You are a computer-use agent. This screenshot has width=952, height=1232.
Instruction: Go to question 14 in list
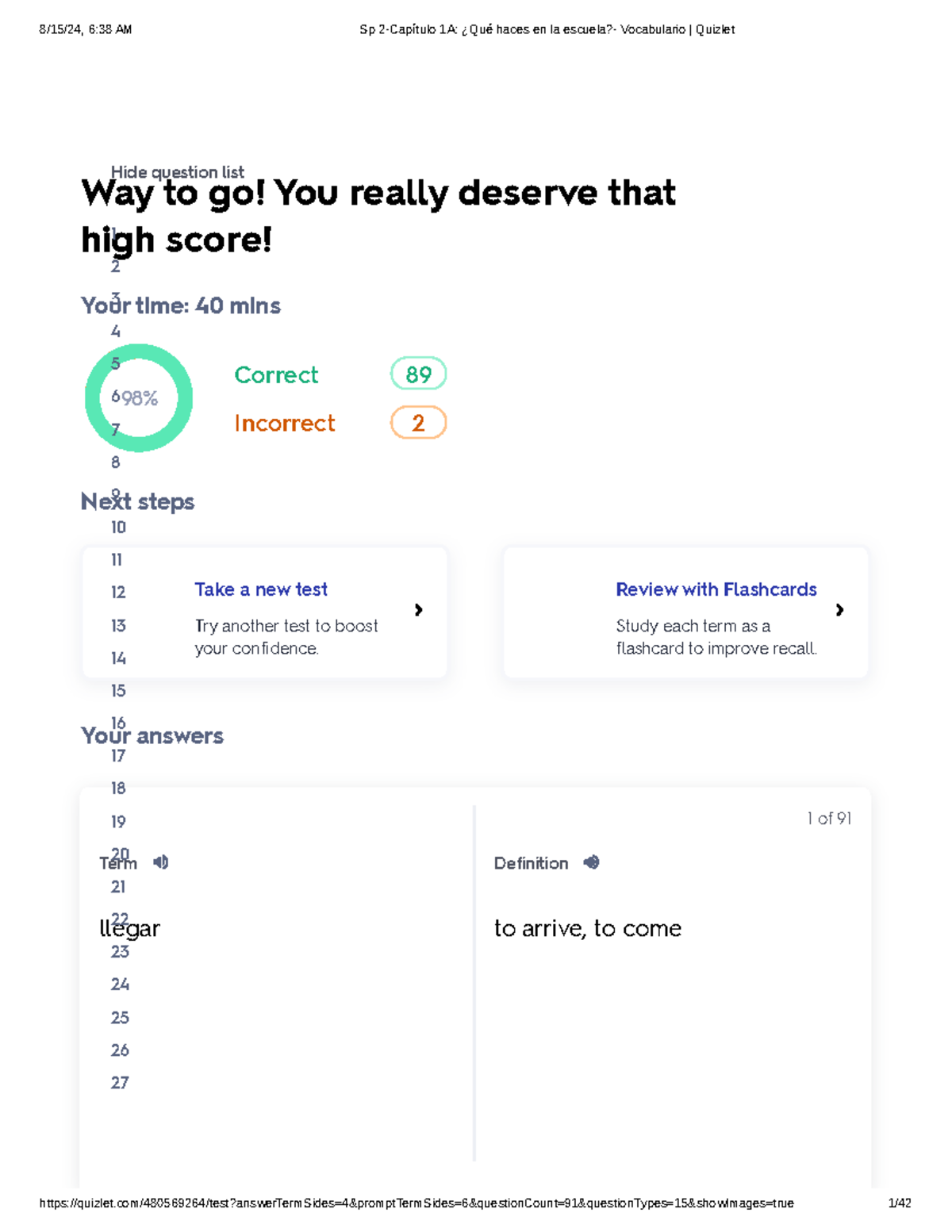pos(118,658)
